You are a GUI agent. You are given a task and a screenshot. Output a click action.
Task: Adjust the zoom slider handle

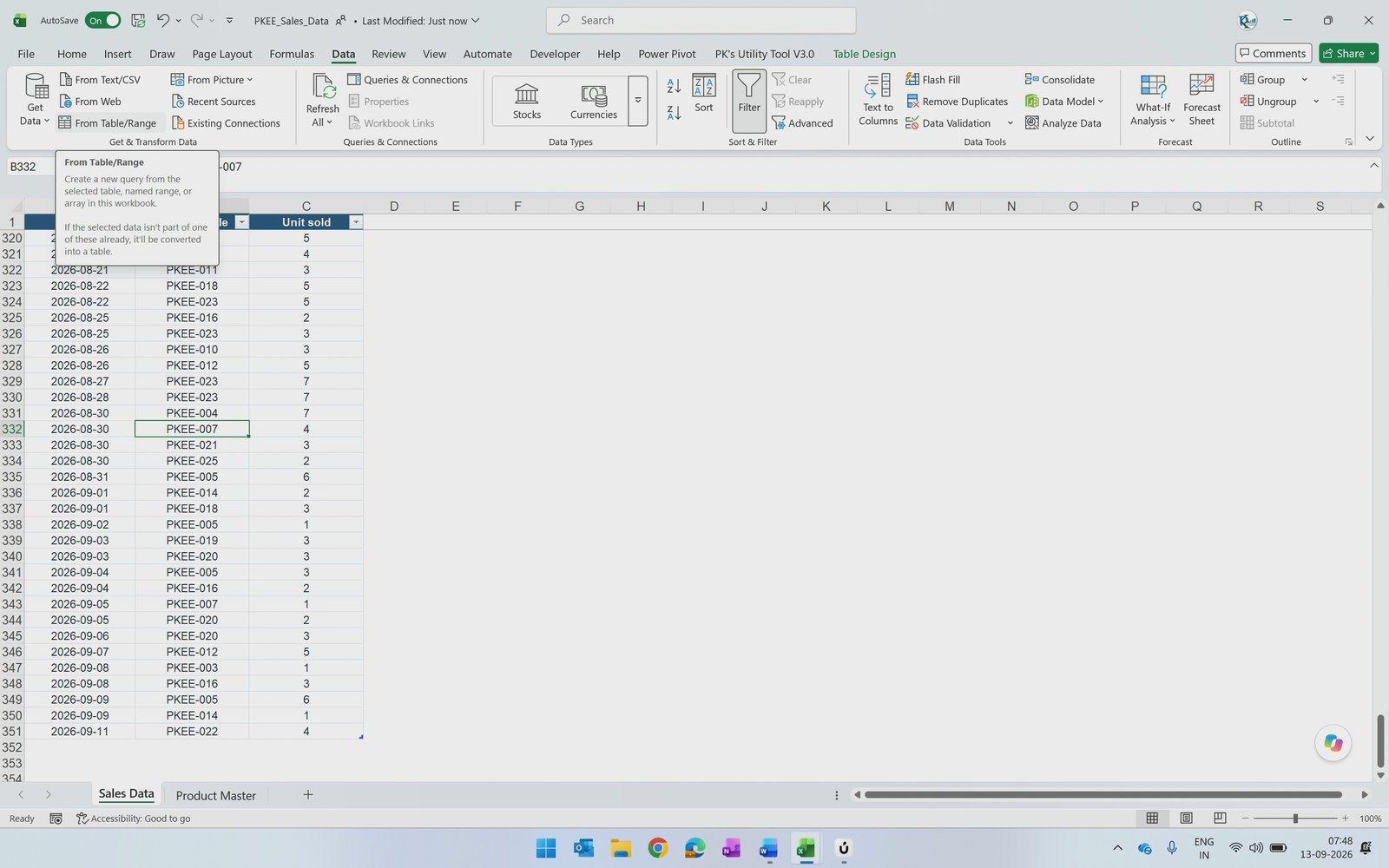(1295, 819)
